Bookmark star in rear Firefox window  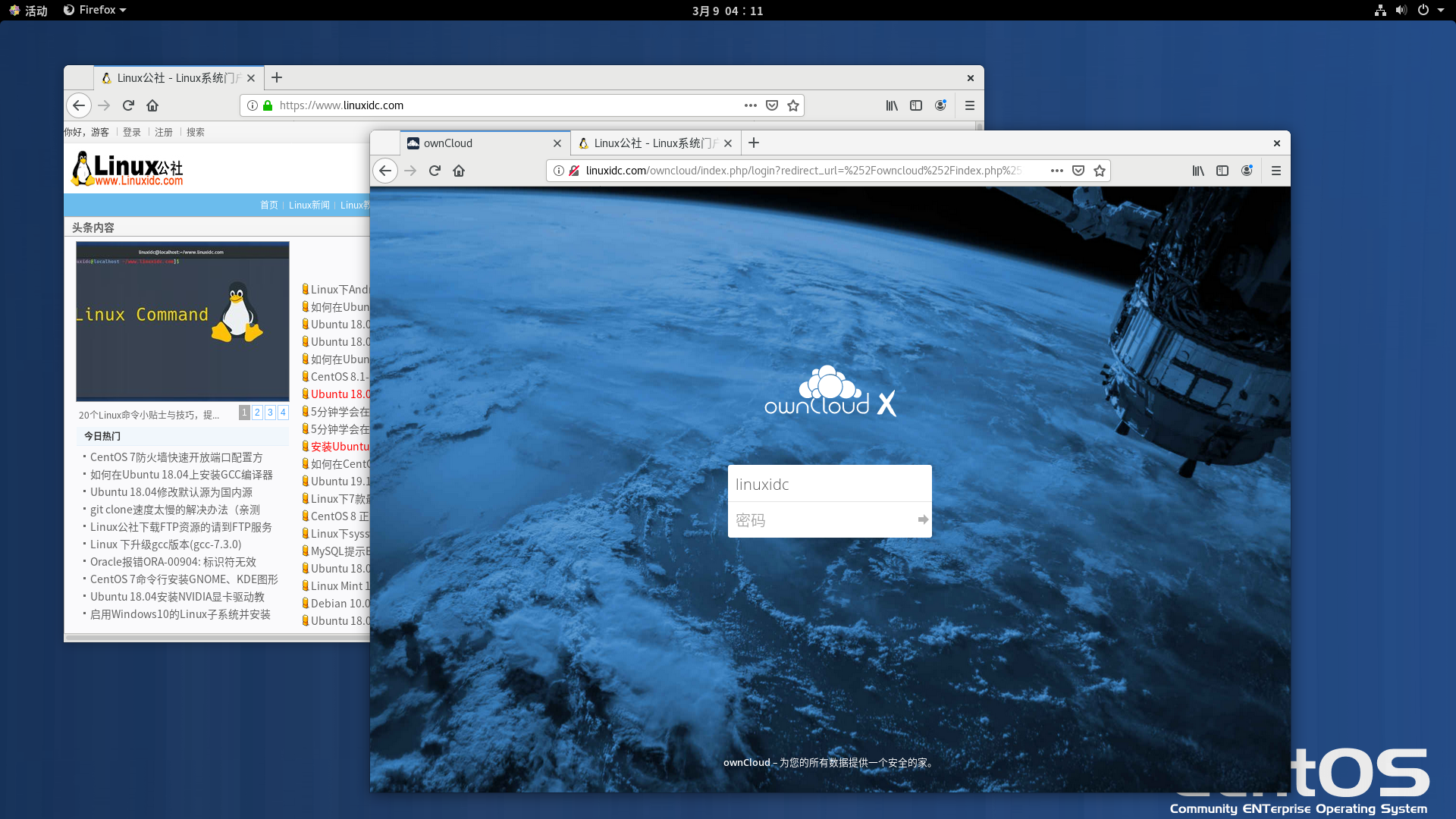click(x=793, y=105)
